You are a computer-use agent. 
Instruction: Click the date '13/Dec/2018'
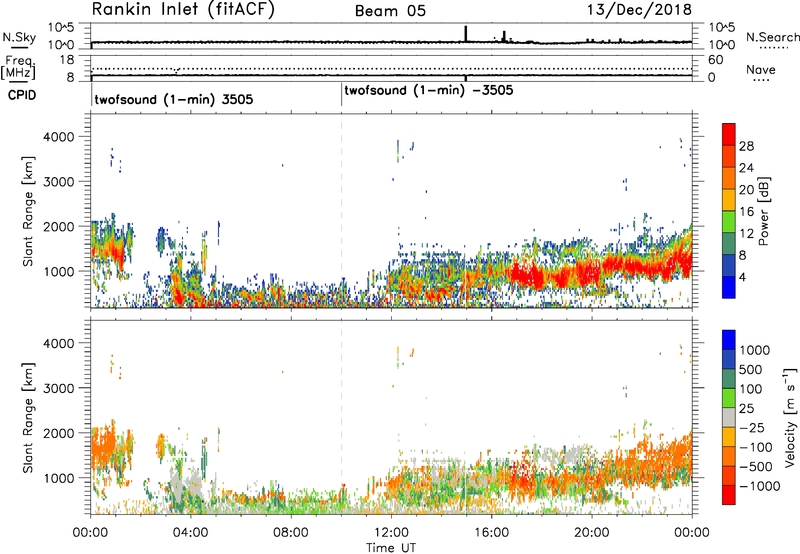tap(639, 10)
